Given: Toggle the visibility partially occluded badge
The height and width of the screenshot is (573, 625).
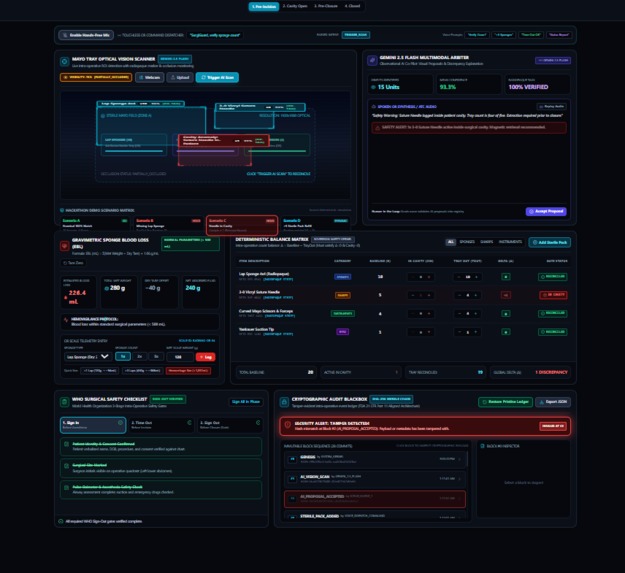Looking at the screenshot, I should click(x=96, y=77).
